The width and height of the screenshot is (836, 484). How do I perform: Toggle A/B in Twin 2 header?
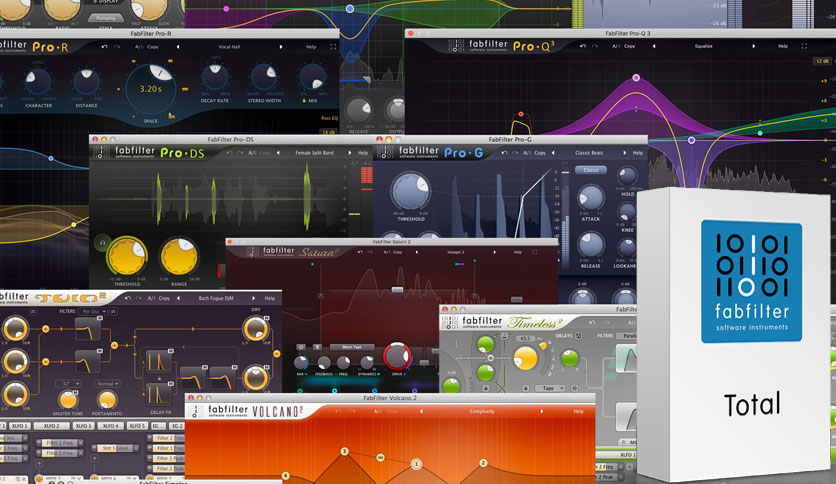151,299
